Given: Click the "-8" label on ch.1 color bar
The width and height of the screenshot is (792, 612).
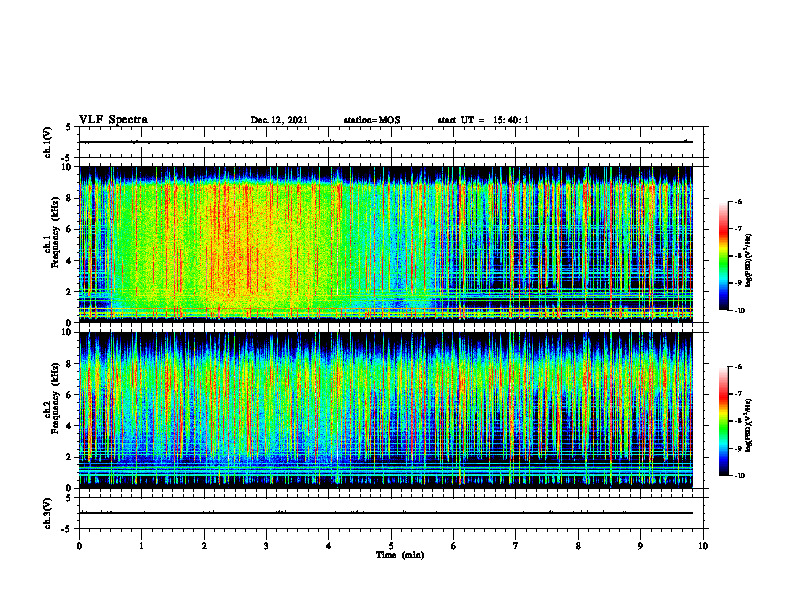Looking at the screenshot, I should pos(738,256).
